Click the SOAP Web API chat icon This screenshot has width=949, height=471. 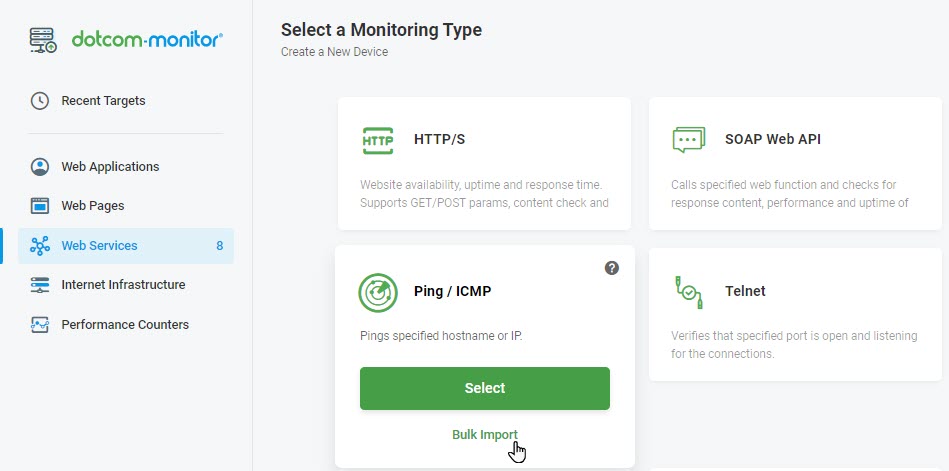point(689,140)
